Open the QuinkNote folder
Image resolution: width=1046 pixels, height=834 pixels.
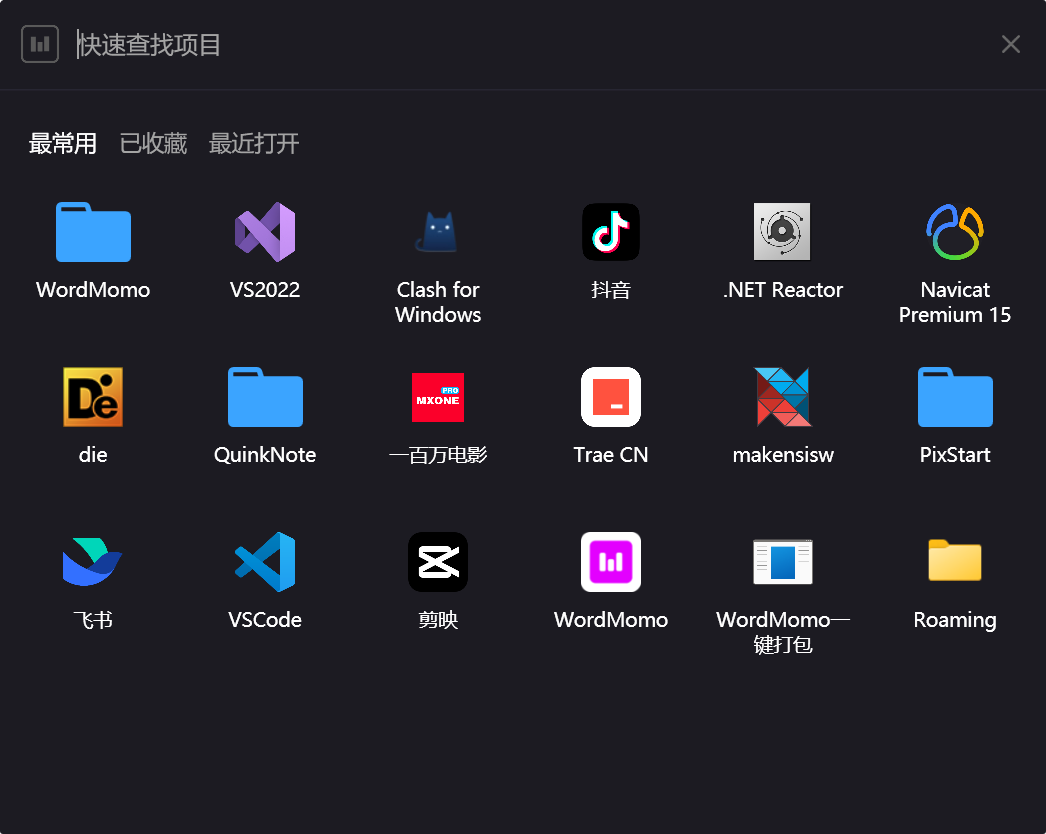pyautogui.click(x=265, y=397)
